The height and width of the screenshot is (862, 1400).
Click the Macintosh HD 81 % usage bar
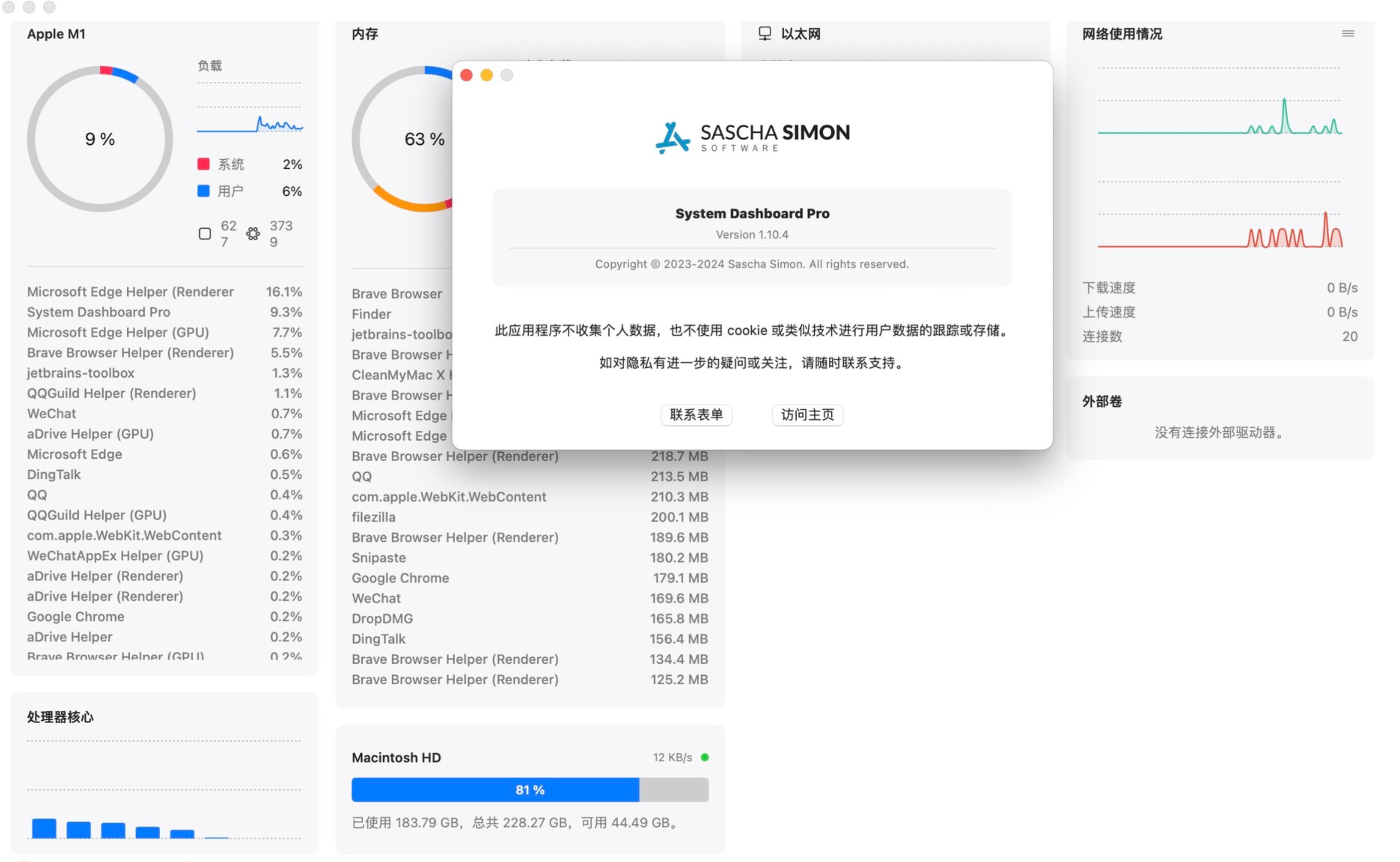point(530,790)
